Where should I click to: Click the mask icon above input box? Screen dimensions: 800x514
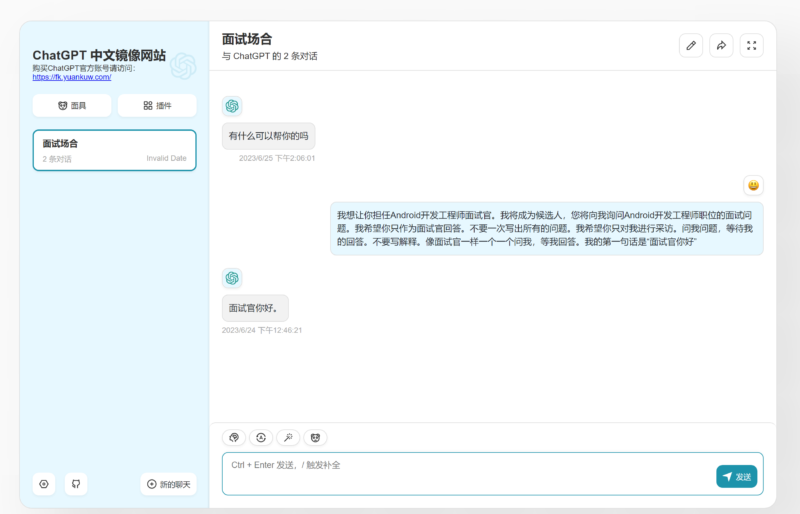(315, 437)
